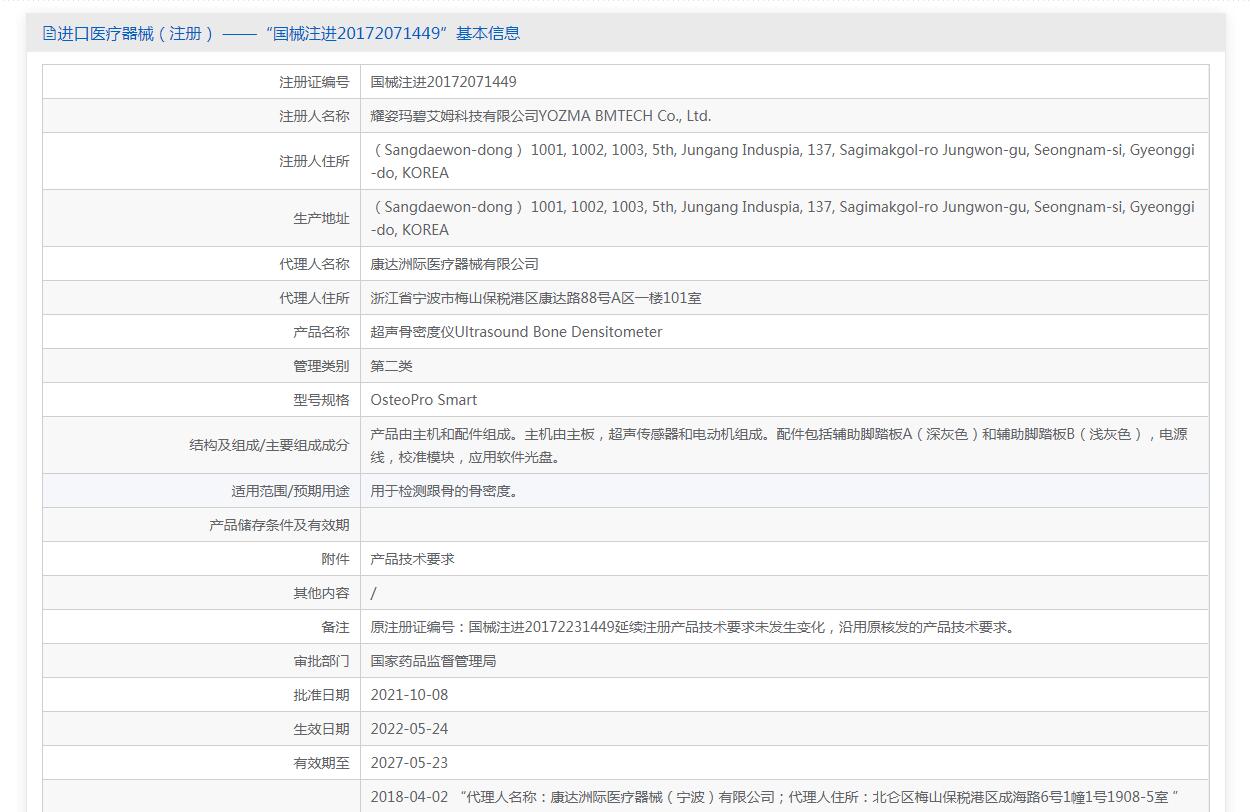Viewport: 1250px width, 812px height.
Task: Click the 第二类 management category value
Action: pyautogui.click(x=391, y=366)
